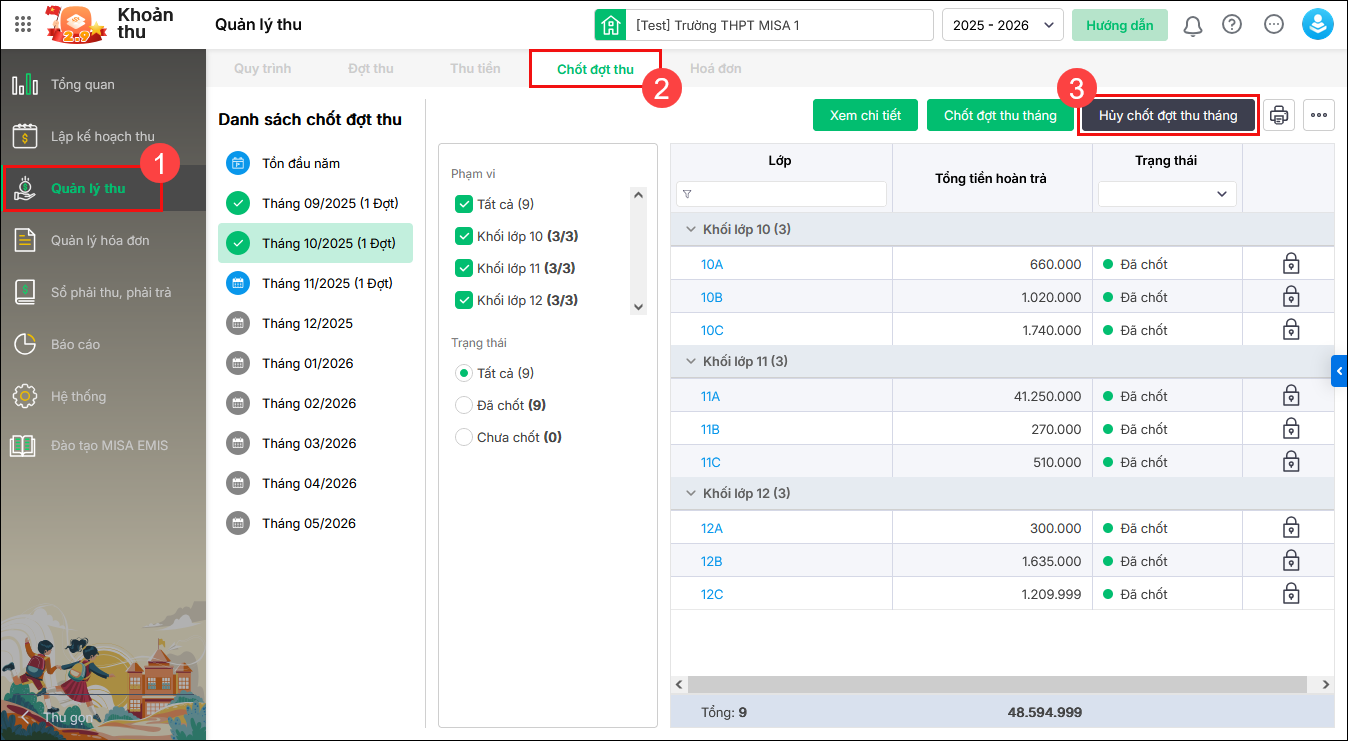Switch to the Thu tiền tab
Screen dimensions: 1348x741
click(475, 69)
